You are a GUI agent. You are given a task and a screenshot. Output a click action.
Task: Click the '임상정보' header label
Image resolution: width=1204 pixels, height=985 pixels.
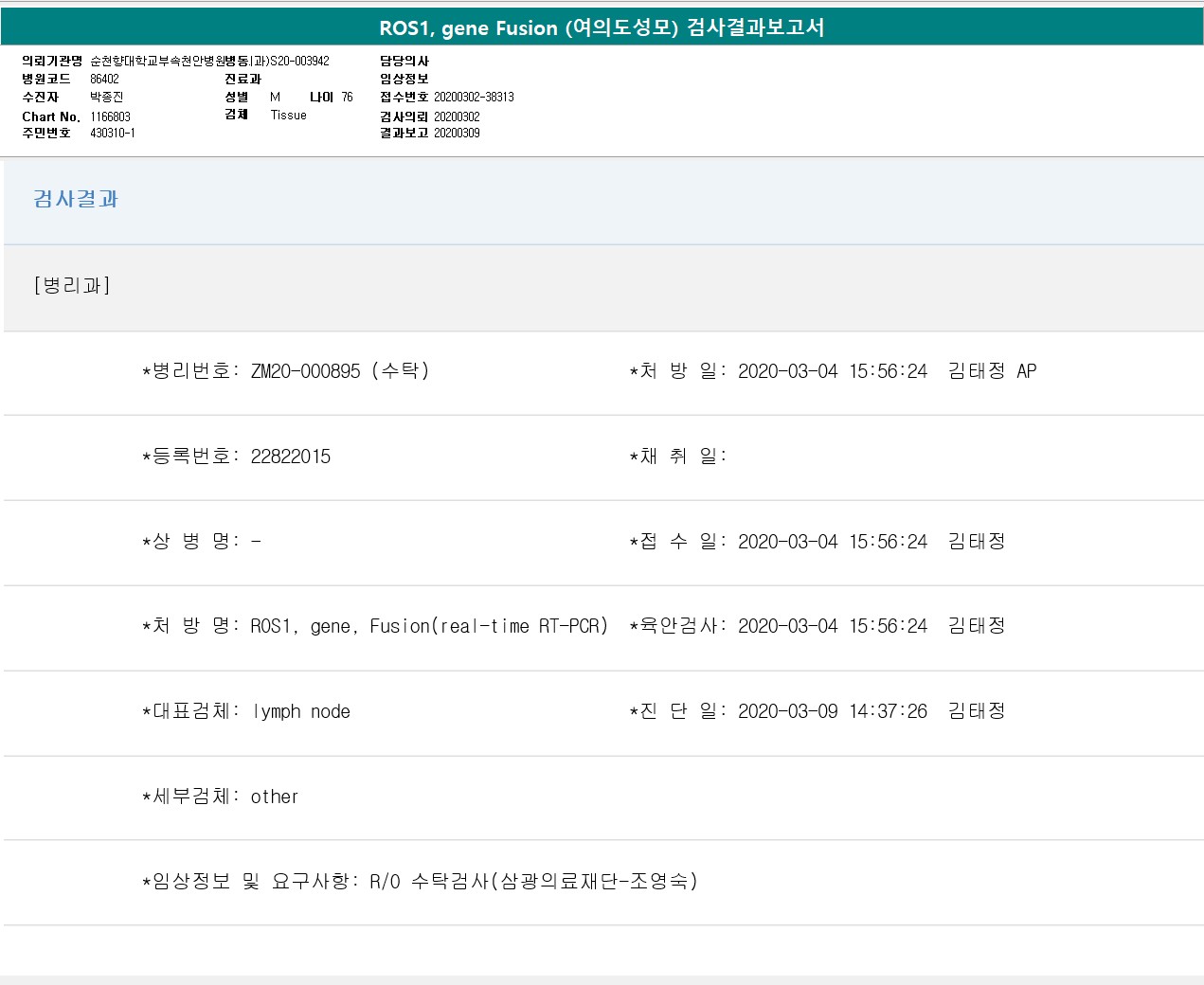pos(404,80)
